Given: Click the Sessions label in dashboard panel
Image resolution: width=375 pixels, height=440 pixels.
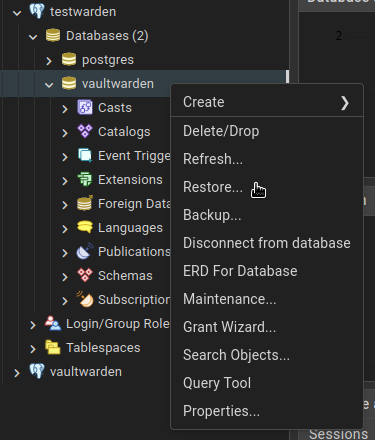Looking at the screenshot, I should click(338, 433).
